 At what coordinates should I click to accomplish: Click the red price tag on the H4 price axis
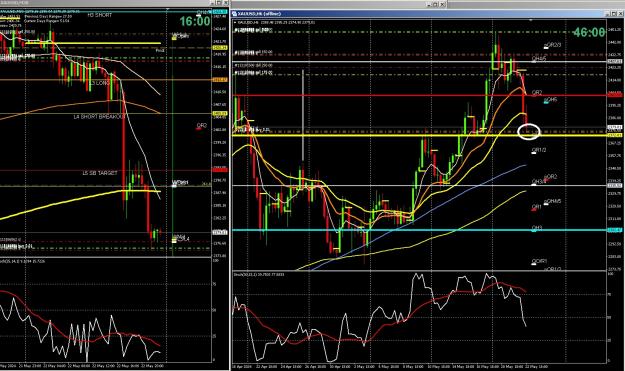615,95
